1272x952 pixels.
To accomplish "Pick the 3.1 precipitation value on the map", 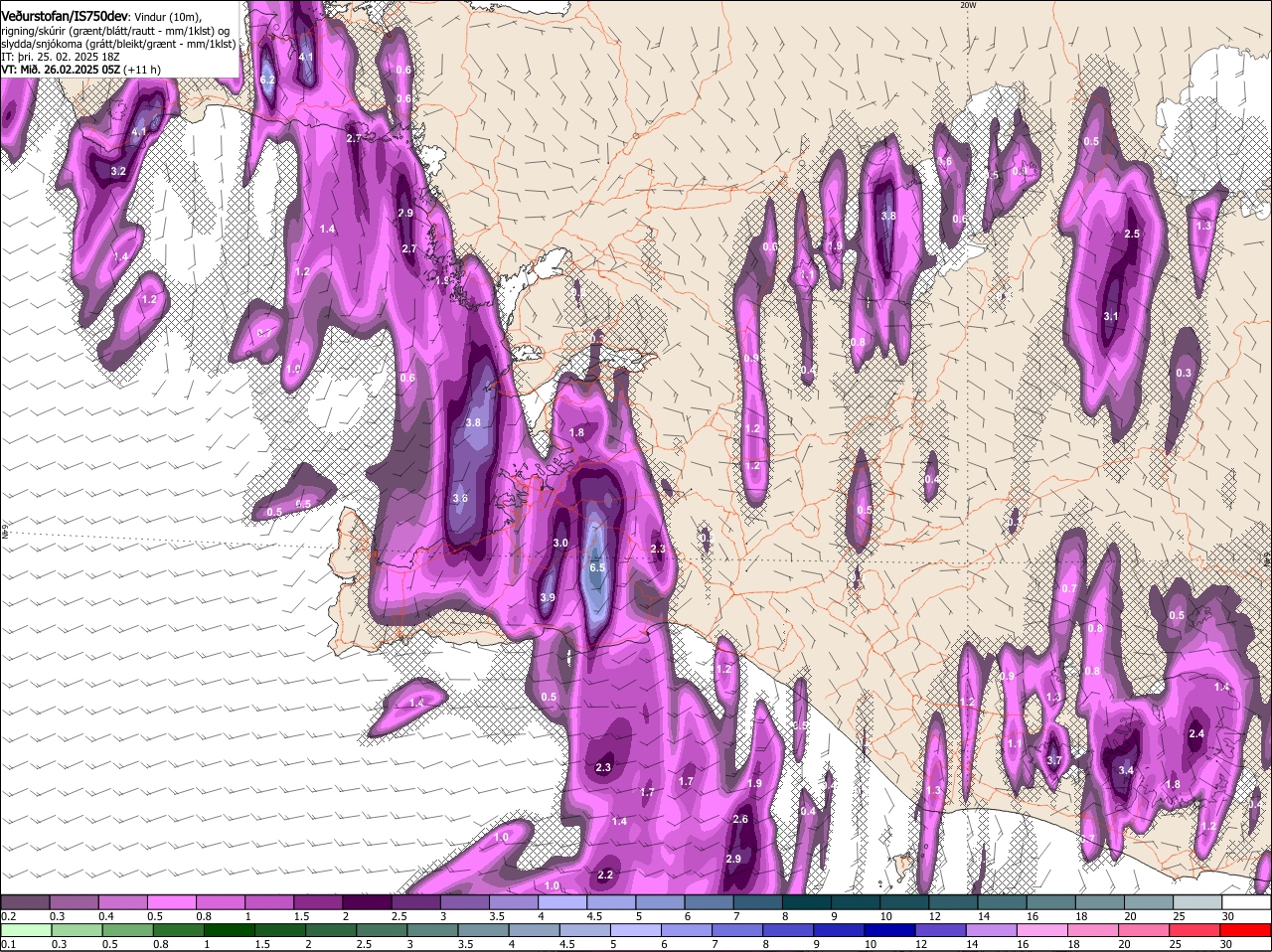I will [x=1111, y=317].
